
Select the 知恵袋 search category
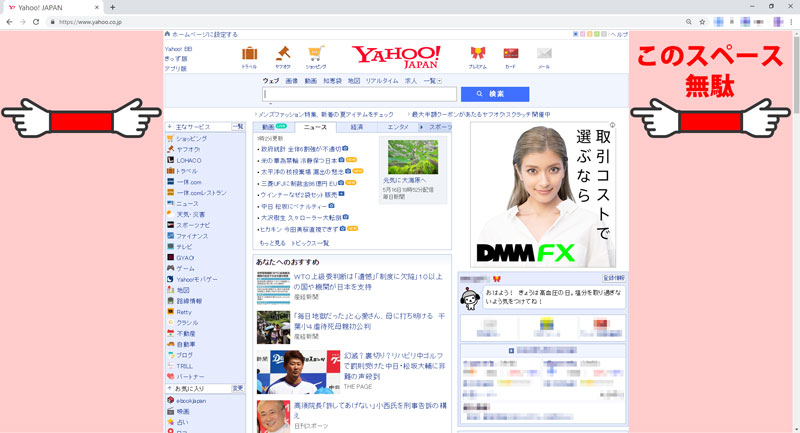pyautogui.click(x=332, y=81)
